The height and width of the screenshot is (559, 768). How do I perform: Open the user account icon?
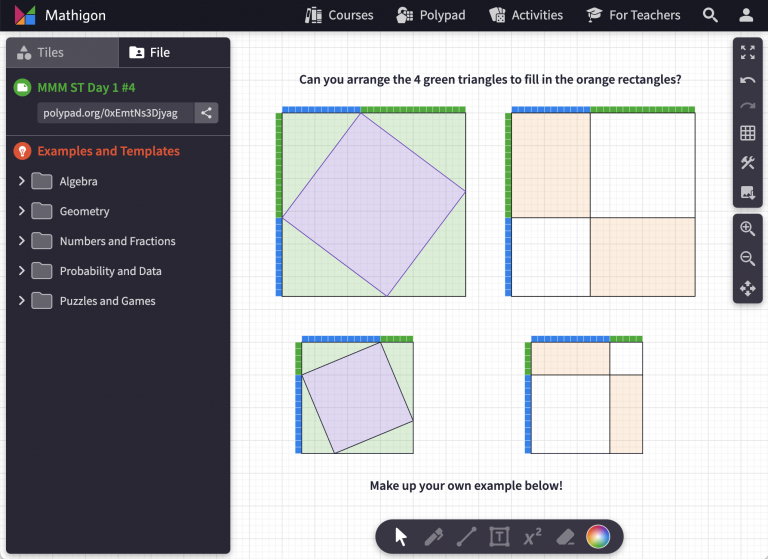coord(746,15)
